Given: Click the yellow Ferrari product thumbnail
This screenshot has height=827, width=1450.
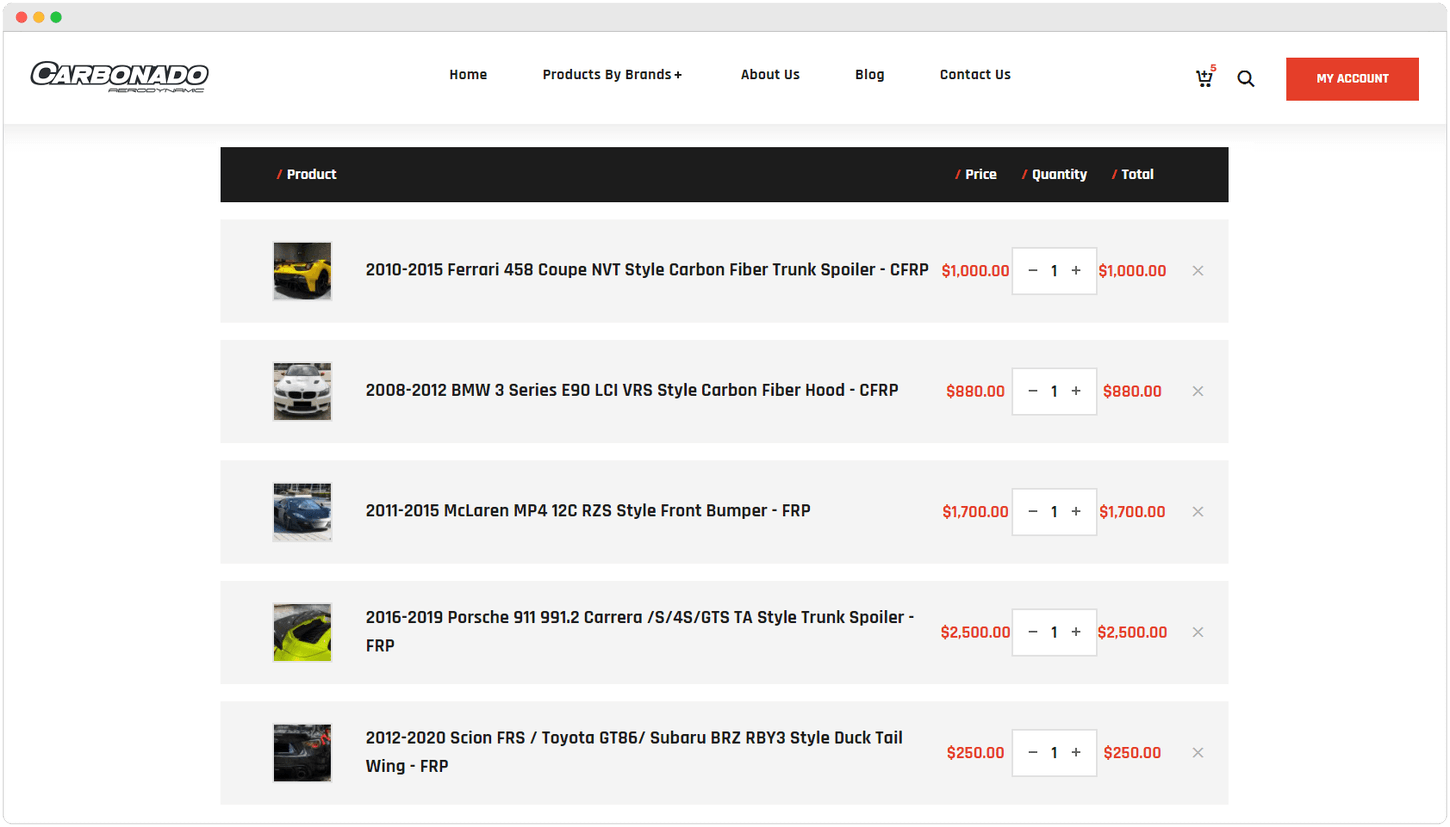Looking at the screenshot, I should tap(302, 271).
